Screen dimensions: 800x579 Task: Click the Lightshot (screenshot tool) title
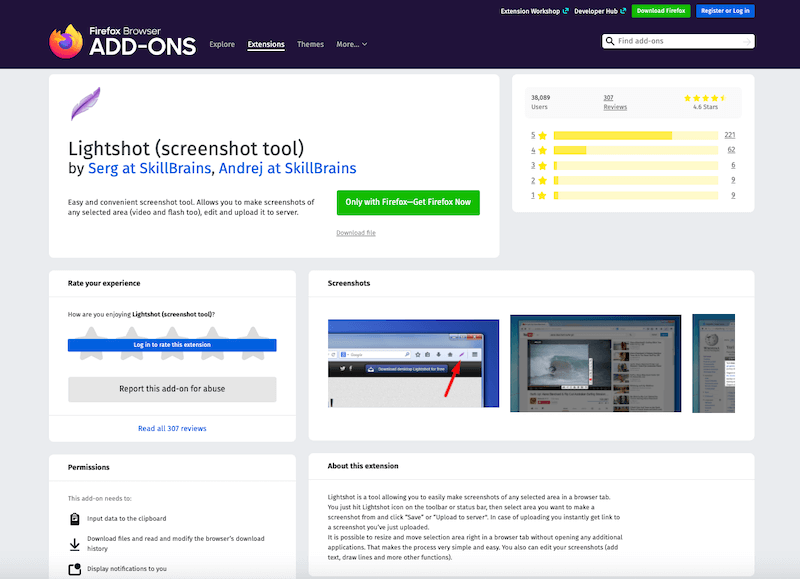[186, 148]
